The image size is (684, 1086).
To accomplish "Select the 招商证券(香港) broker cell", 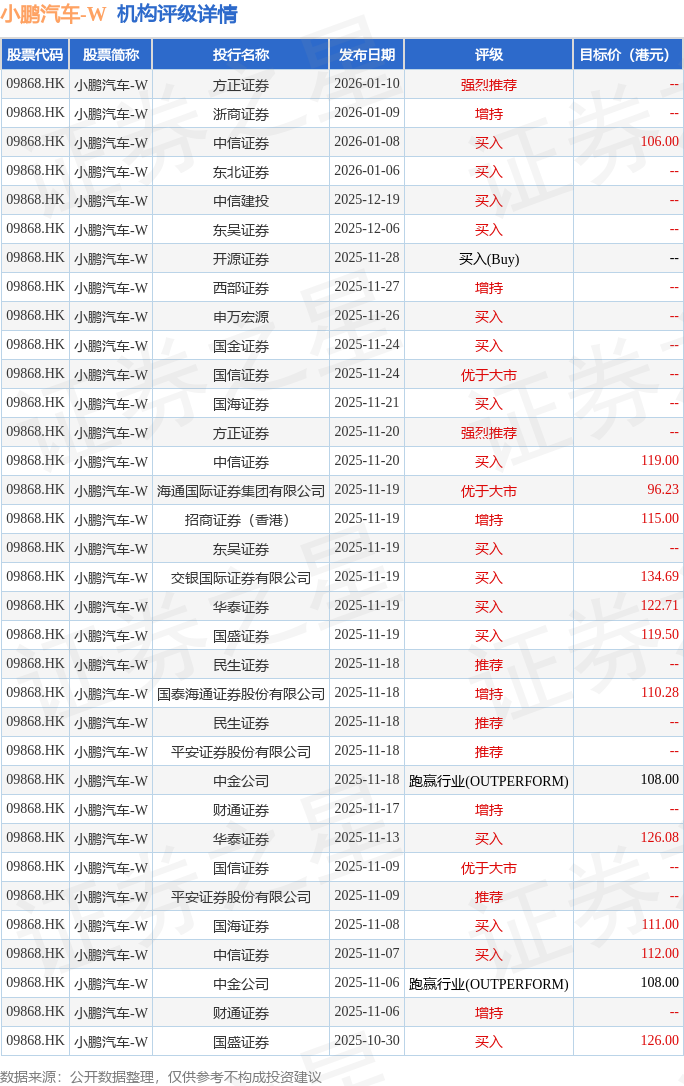I will 240,520.
